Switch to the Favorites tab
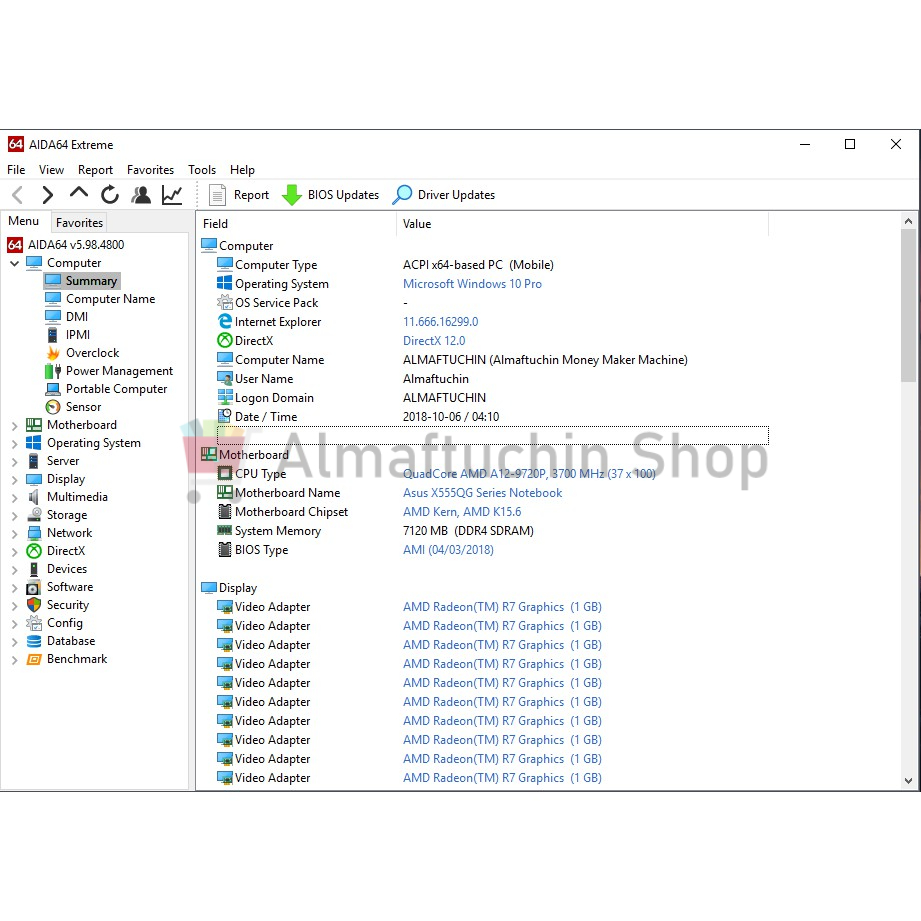The height and width of the screenshot is (921, 921). pos(79,223)
